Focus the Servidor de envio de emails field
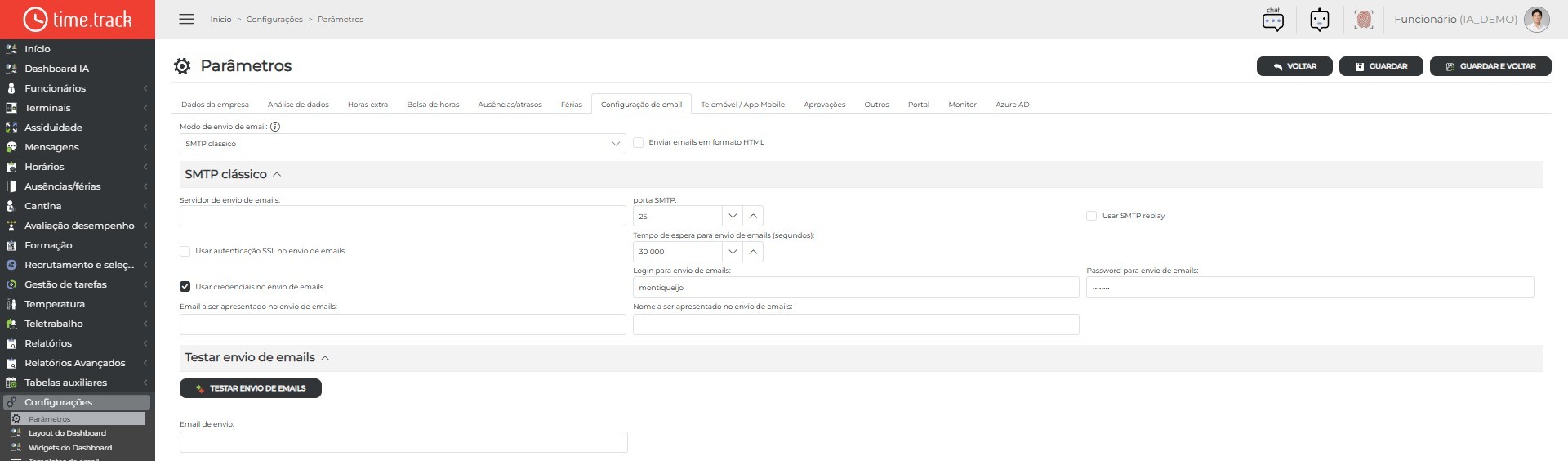Image resolution: width=1568 pixels, height=461 pixels. click(x=403, y=216)
